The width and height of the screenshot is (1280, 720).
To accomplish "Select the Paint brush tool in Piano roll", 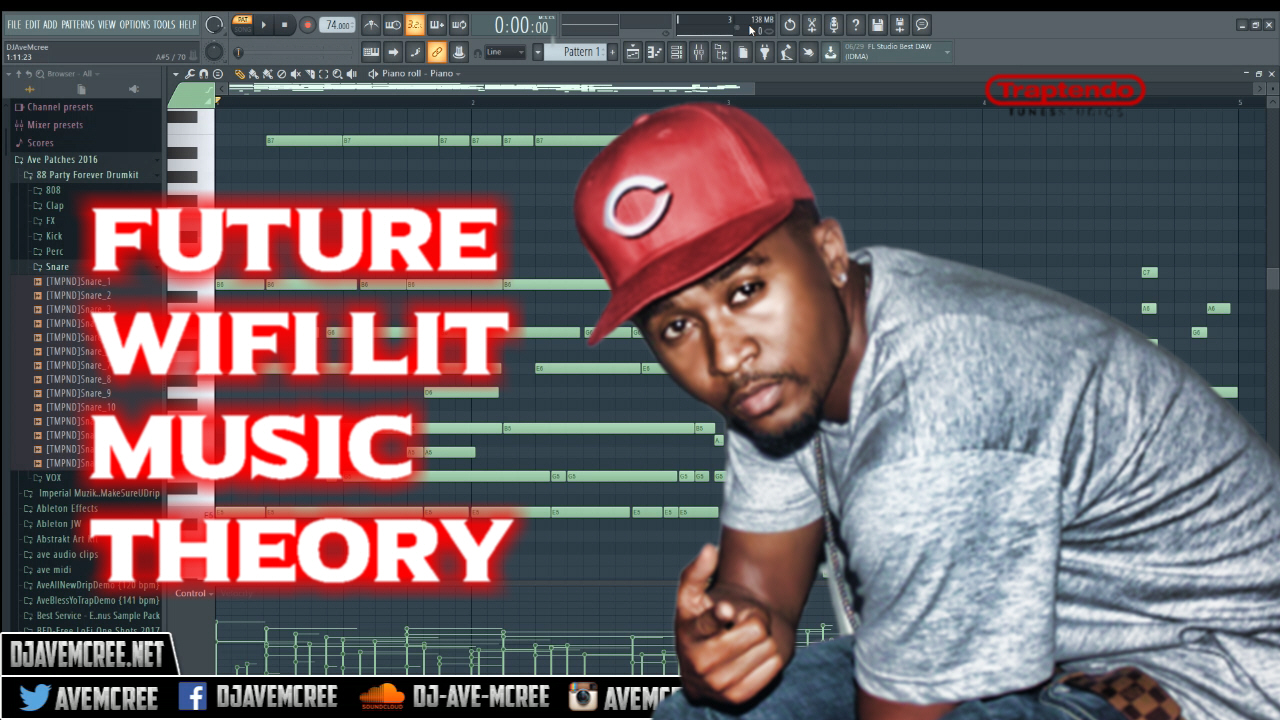I will (x=254, y=73).
